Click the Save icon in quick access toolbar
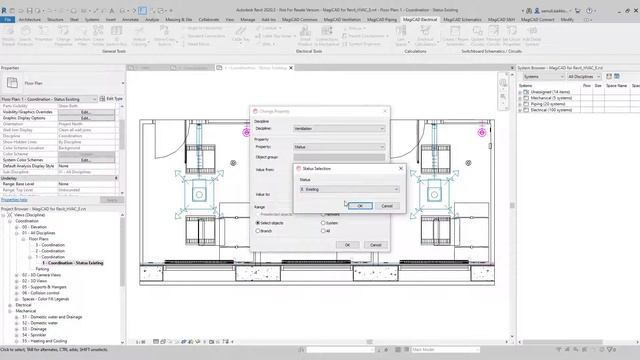This screenshot has width=640, height=360. tap(29, 11)
